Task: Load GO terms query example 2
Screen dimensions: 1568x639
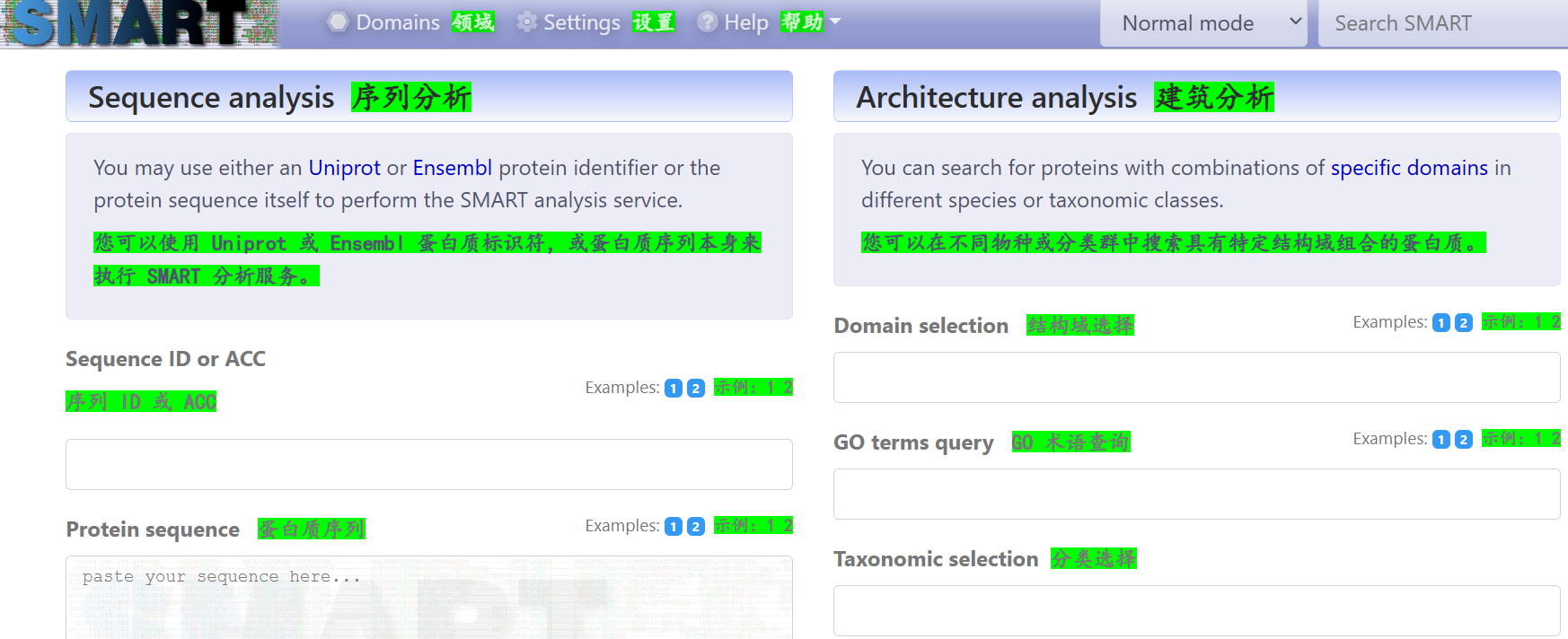Action: pos(1464,440)
